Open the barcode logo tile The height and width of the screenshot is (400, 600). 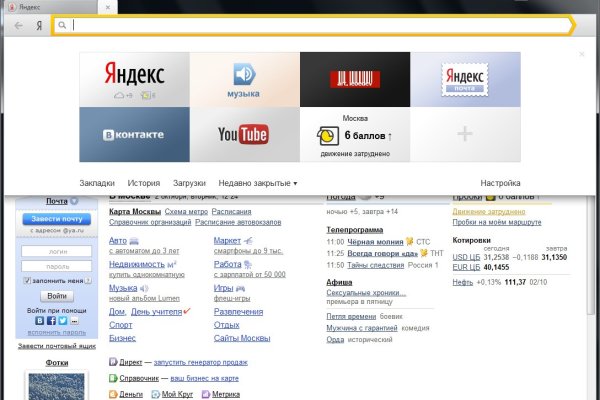coord(355,79)
